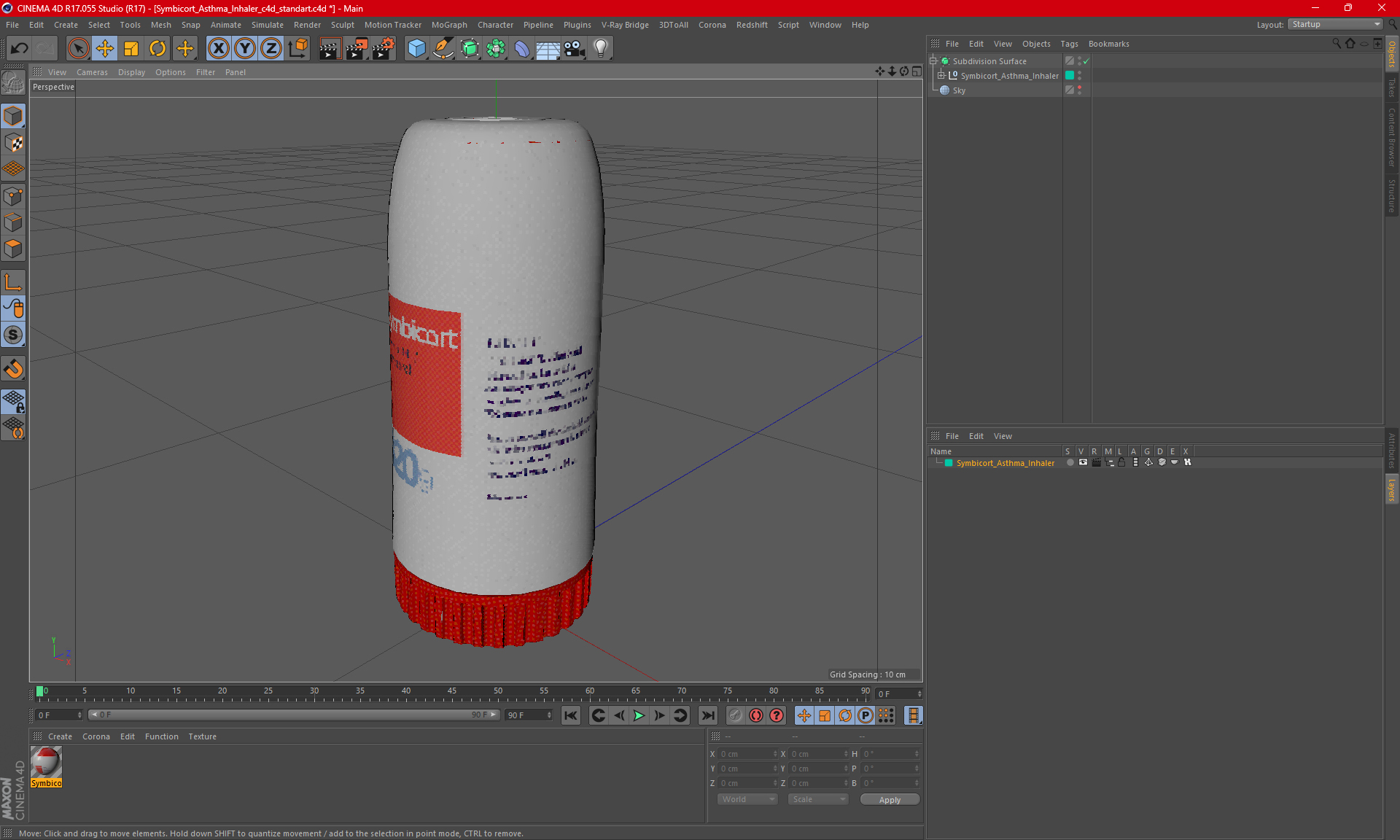Image resolution: width=1400 pixels, height=840 pixels.
Task: Add a Floor environment object
Action: coord(548,49)
